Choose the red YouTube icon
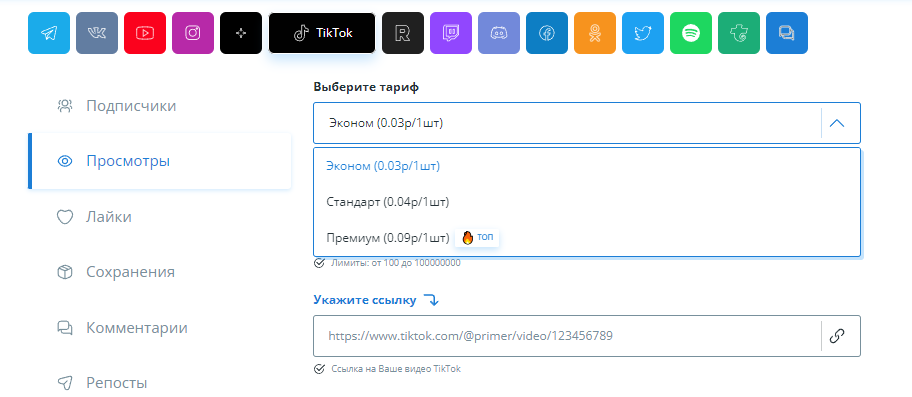Image resolution: width=912 pixels, height=397 pixels. coord(145,33)
